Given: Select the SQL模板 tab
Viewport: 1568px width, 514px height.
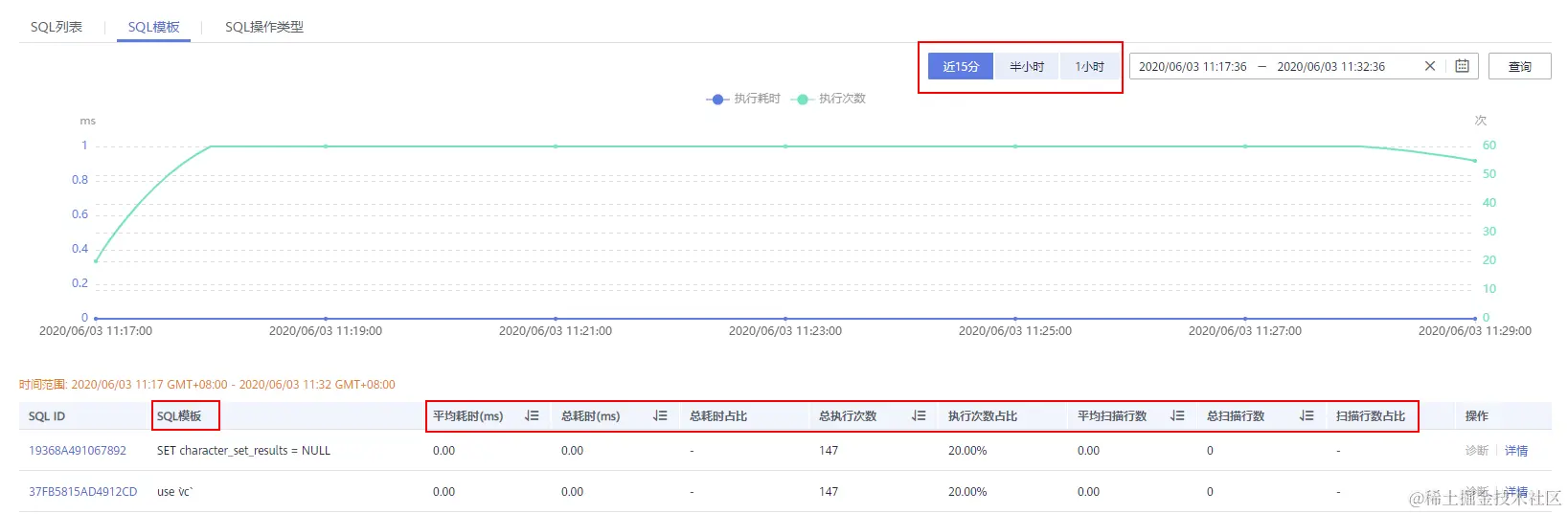Looking at the screenshot, I should (x=153, y=27).
